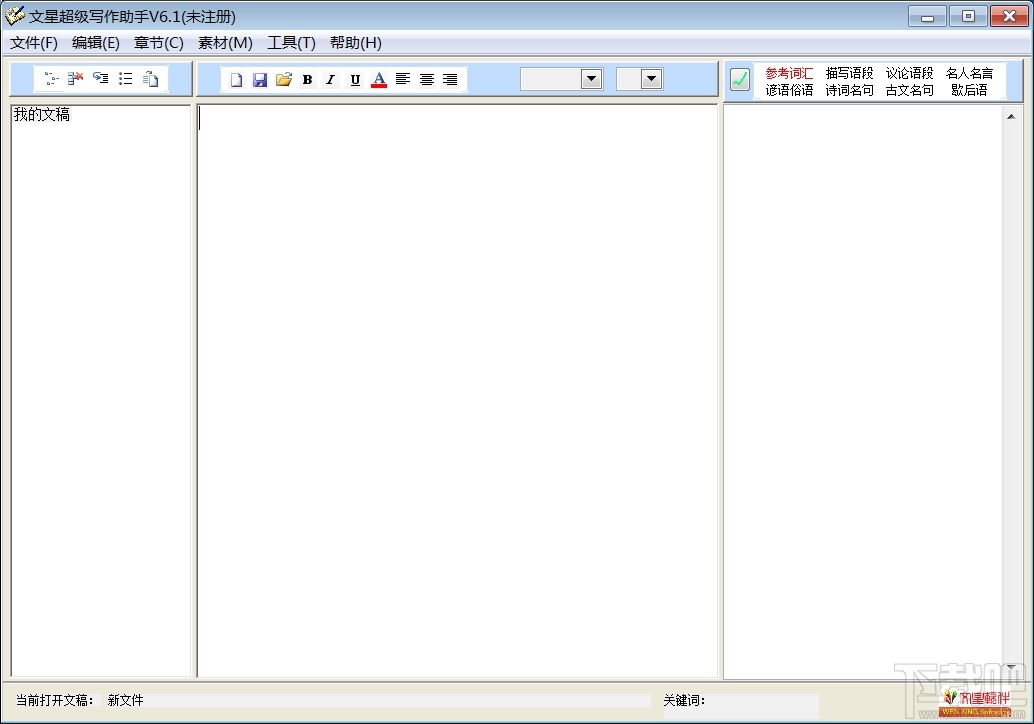Toggle italic formatting with the I icon

tap(331, 80)
